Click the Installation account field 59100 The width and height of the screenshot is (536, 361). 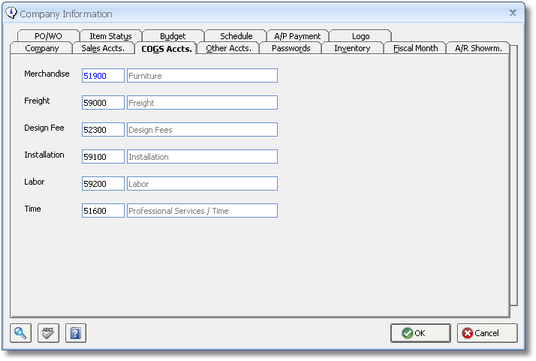click(103, 157)
